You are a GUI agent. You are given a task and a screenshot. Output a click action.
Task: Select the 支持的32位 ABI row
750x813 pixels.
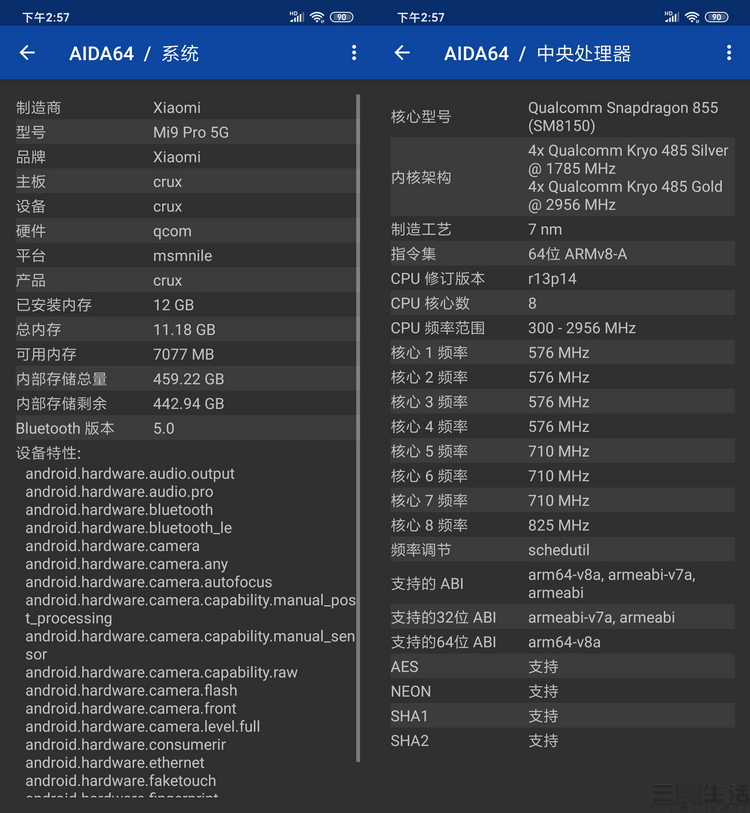pyautogui.click(x=563, y=617)
